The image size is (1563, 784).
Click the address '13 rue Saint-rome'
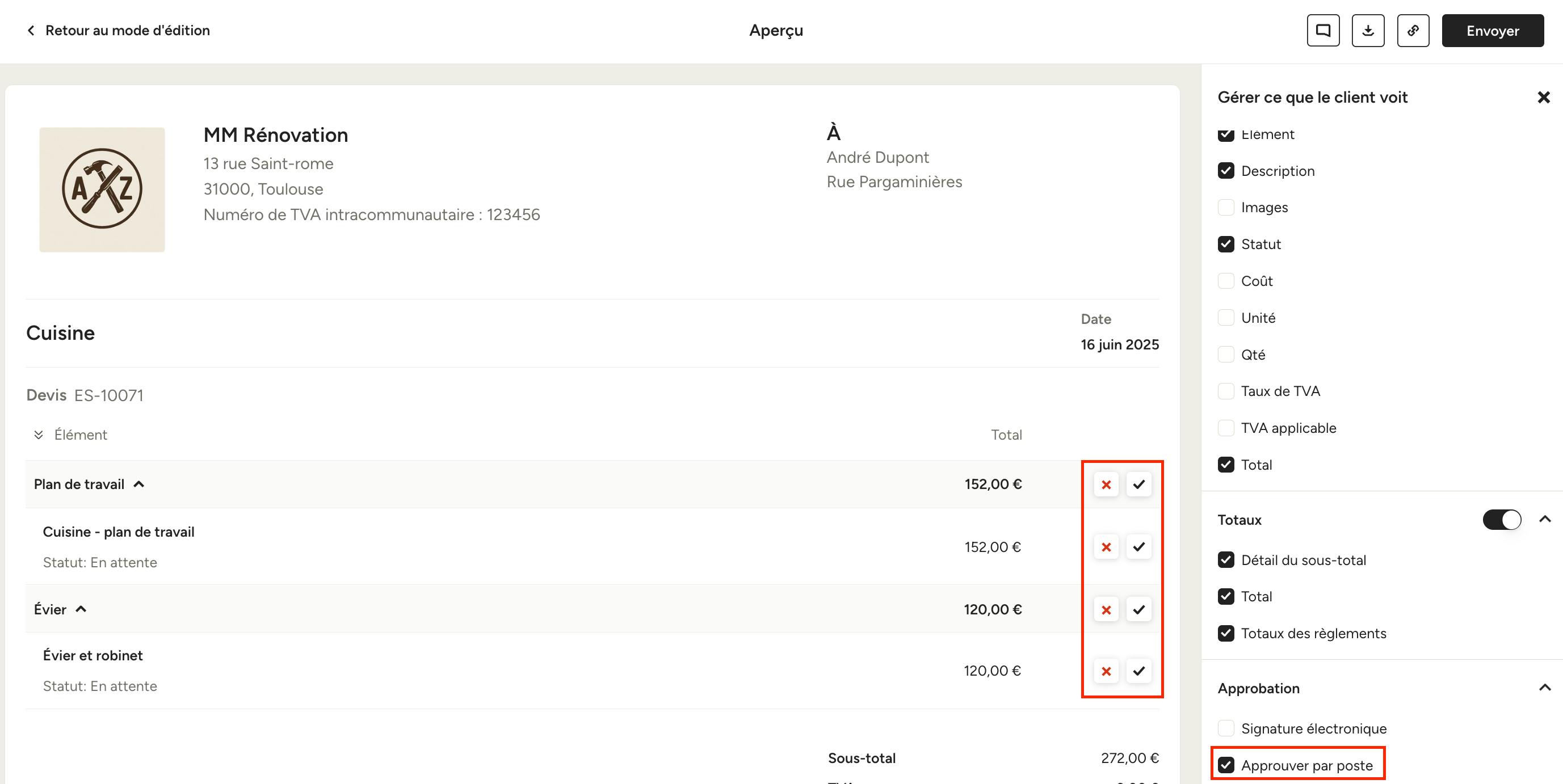pyautogui.click(x=268, y=164)
